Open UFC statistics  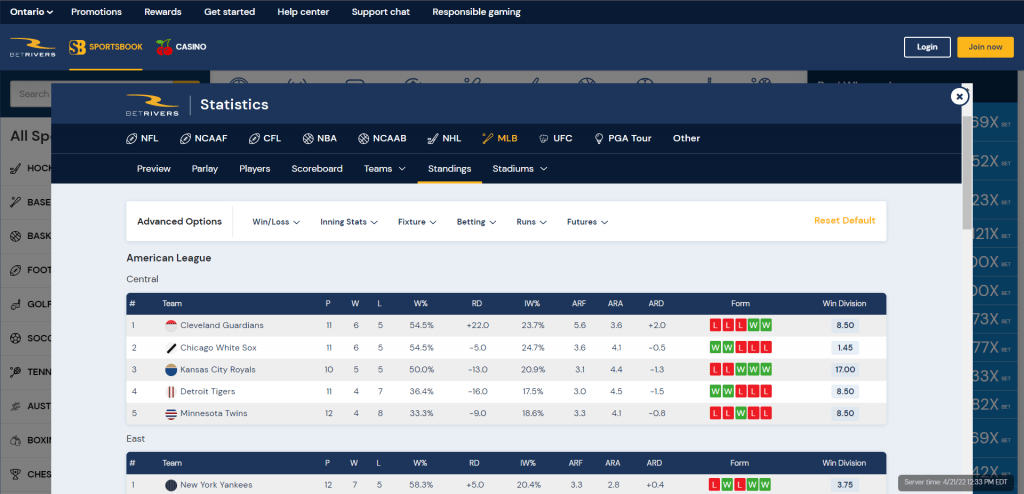pyautogui.click(x=556, y=139)
